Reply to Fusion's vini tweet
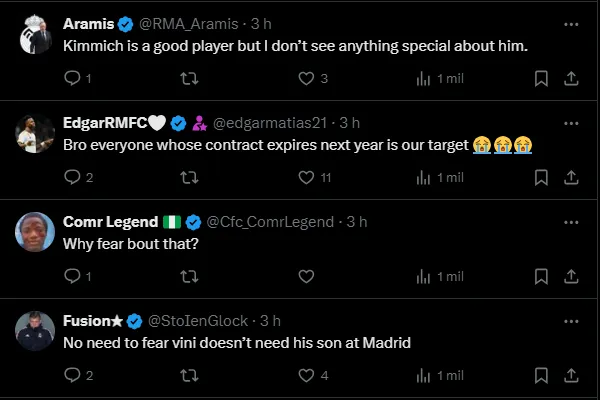Screen dimensions: 600x400 point(72,375)
